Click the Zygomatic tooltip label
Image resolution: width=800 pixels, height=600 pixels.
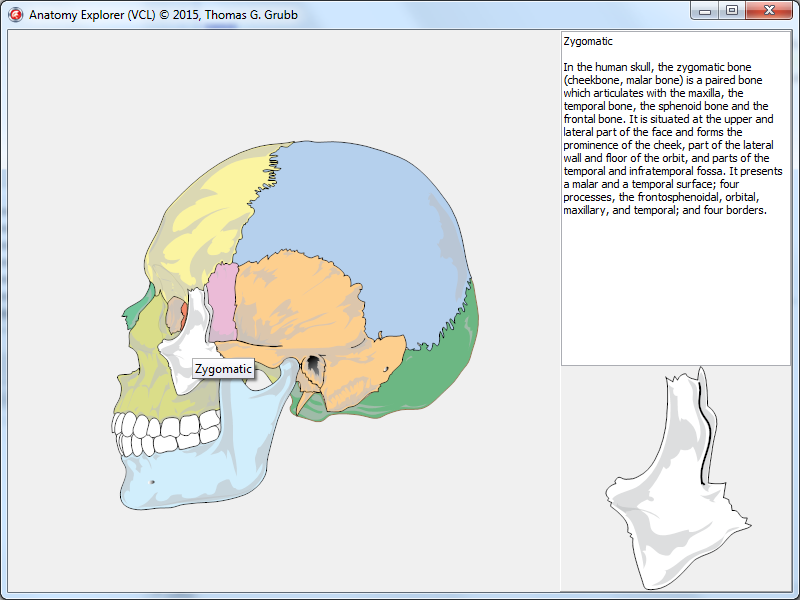coord(223,369)
